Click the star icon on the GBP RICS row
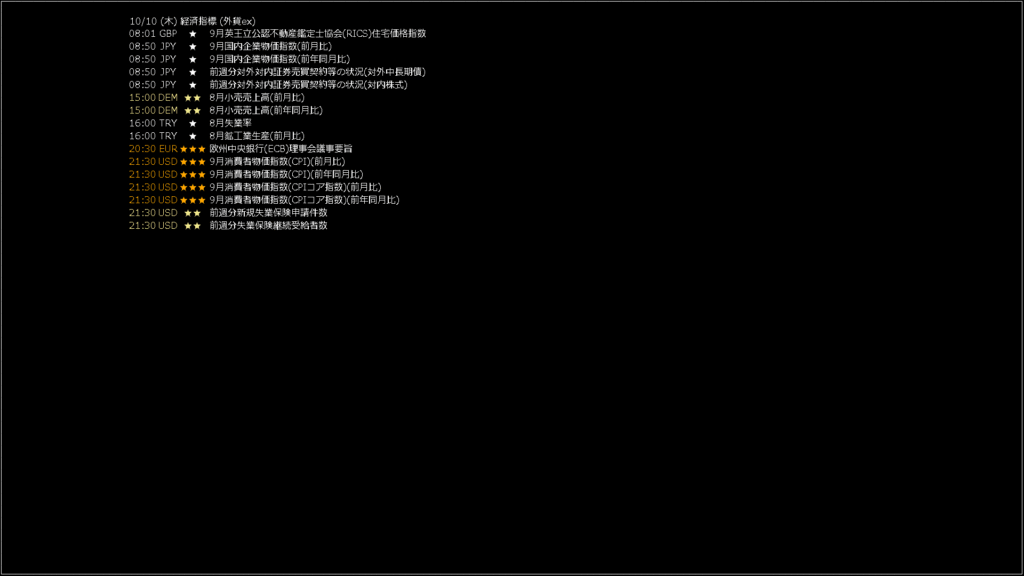 193,34
